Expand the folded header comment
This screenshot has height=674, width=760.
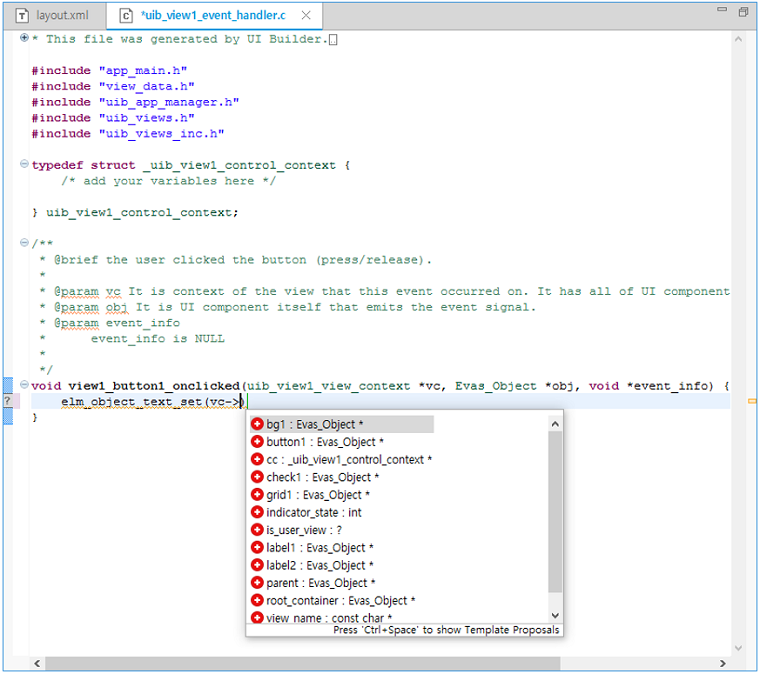[24, 38]
